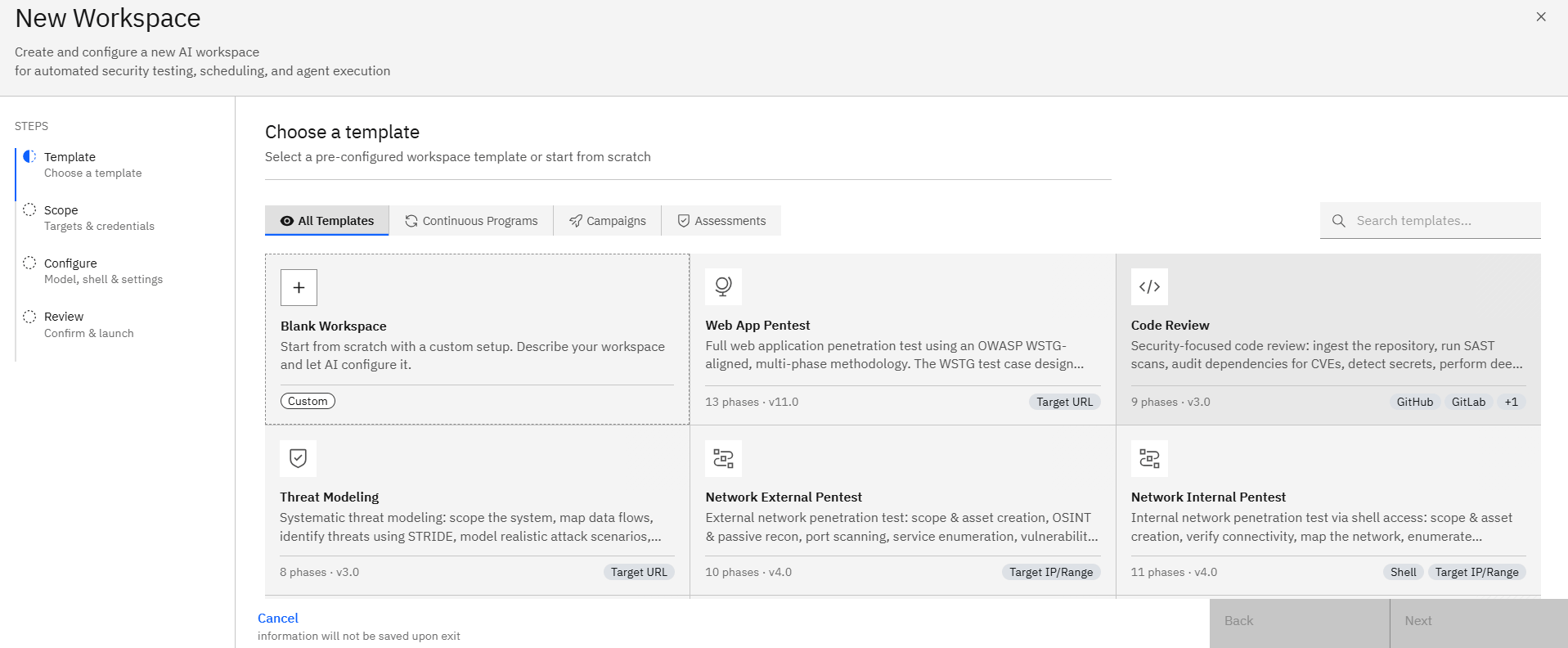This screenshot has width=1568, height=648.
Task: Close the New Workspace dialog
Action: tap(1541, 16)
